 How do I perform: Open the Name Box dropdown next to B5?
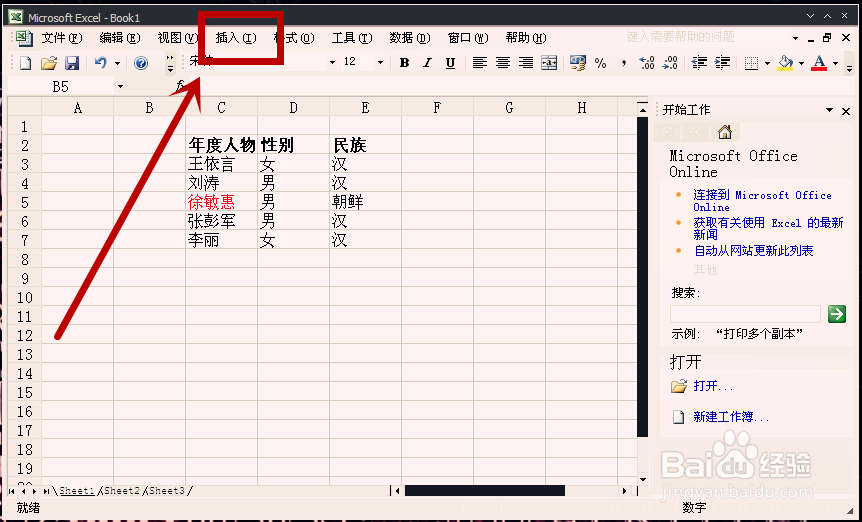(120, 86)
